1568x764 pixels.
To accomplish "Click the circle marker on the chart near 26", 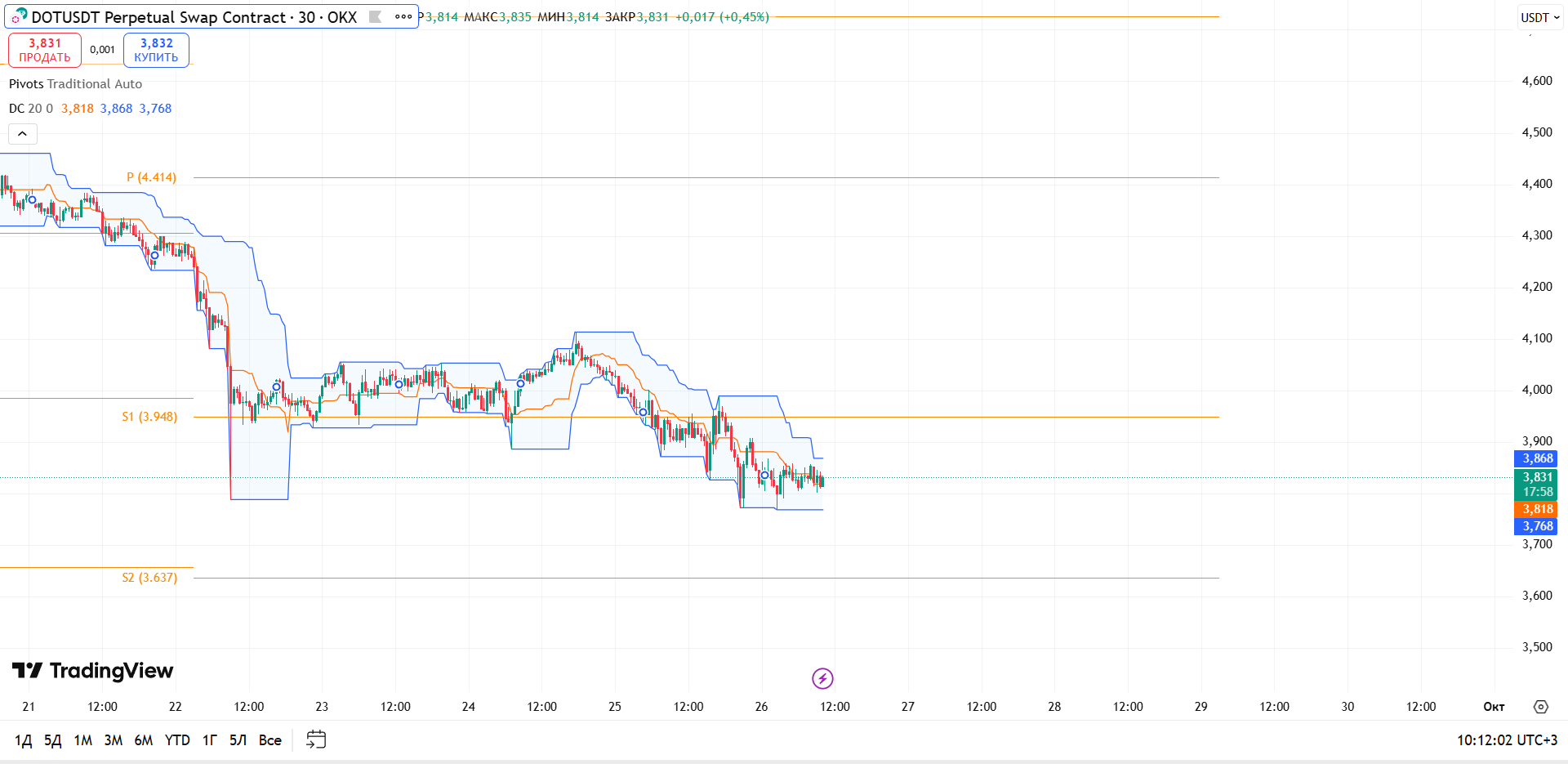I will (x=764, y=475).
